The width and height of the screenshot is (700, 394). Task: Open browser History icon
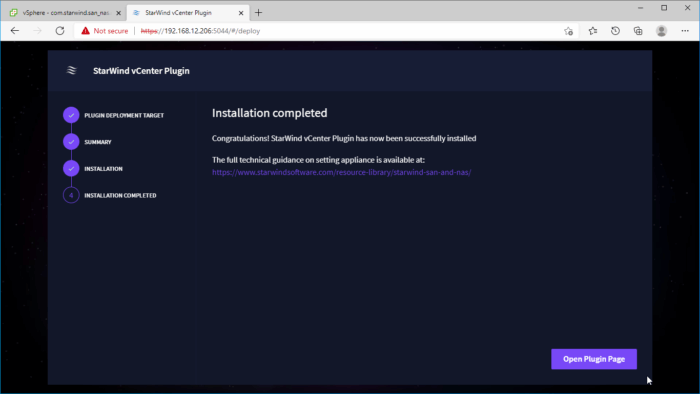(615, 31)
